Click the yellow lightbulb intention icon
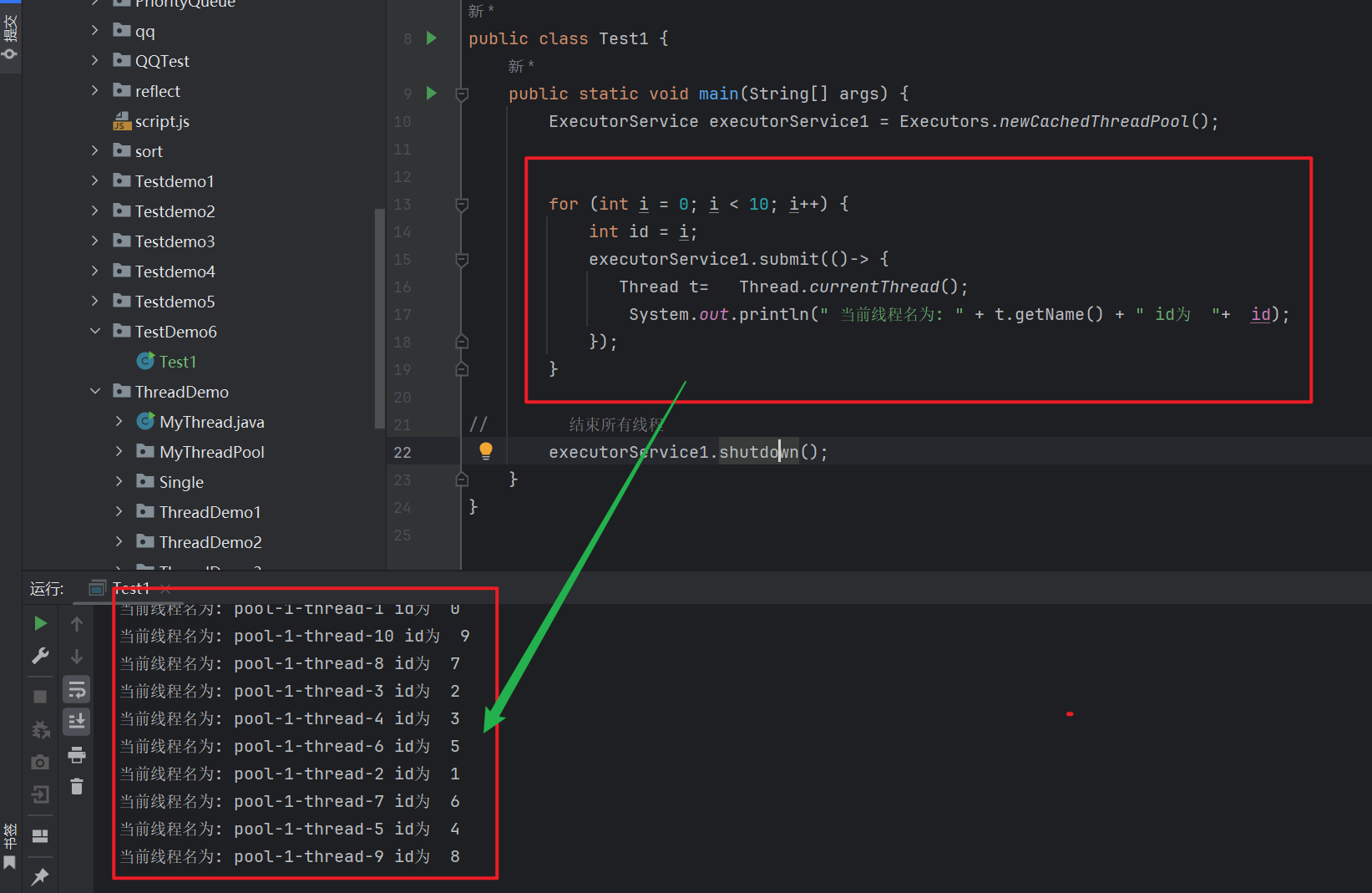1372x893 pixels. (x=486, y=451)
